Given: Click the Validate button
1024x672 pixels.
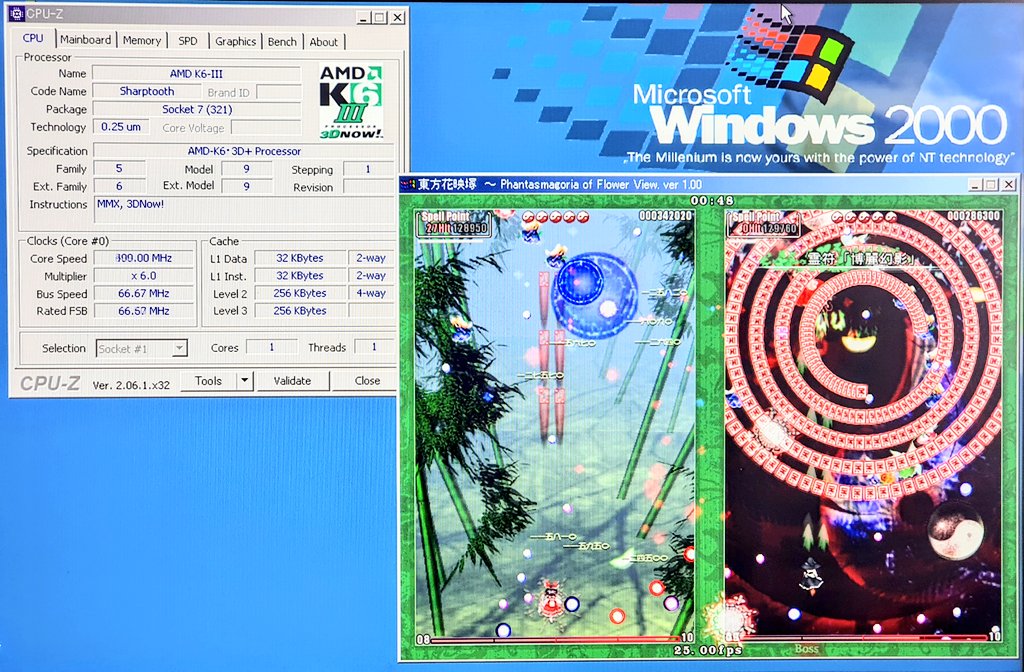Looking at the screenshot, I should pyautogui.click(x=293, y=381).
